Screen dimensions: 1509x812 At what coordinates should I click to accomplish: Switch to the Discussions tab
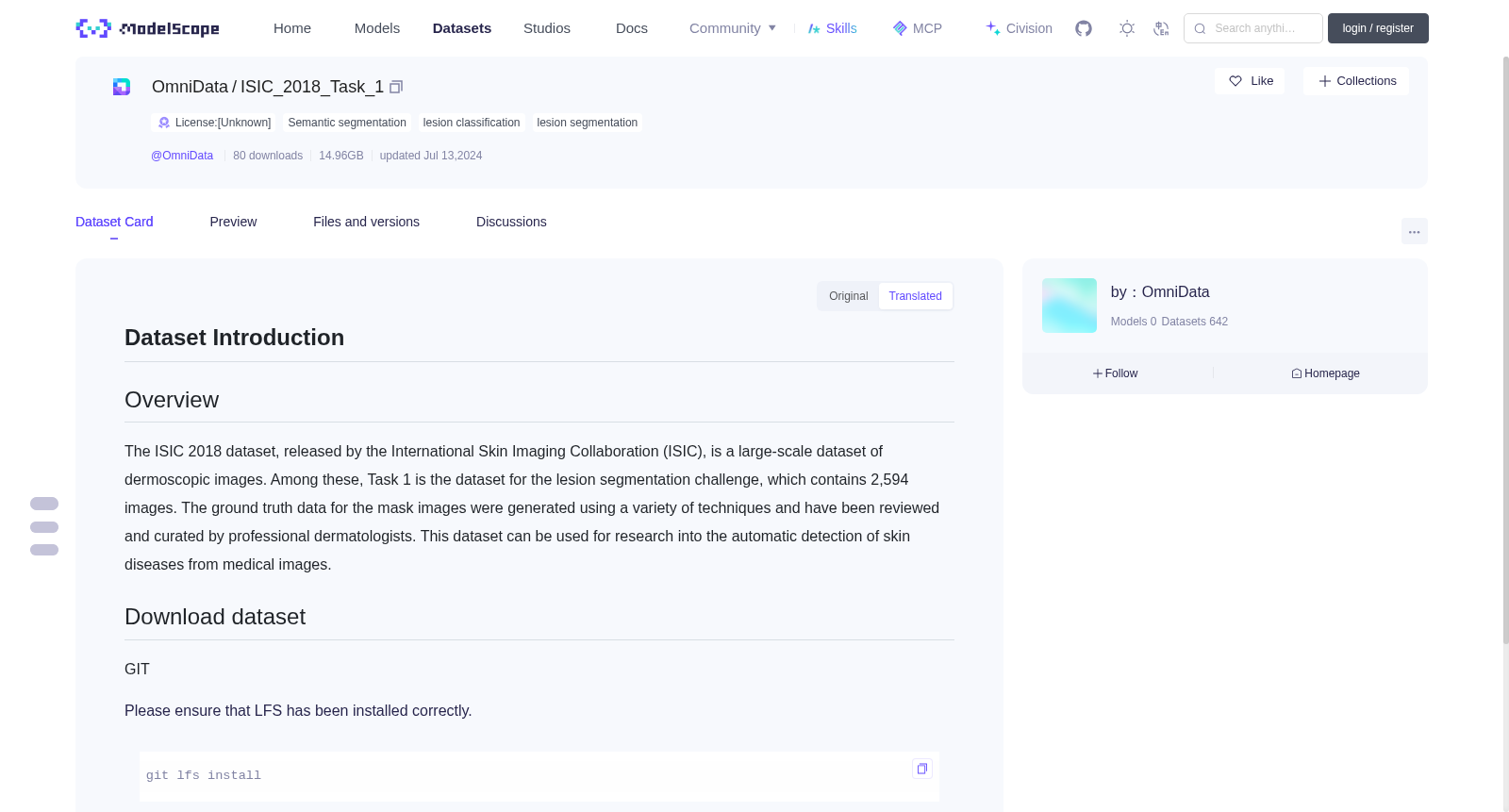coord(511,222)
